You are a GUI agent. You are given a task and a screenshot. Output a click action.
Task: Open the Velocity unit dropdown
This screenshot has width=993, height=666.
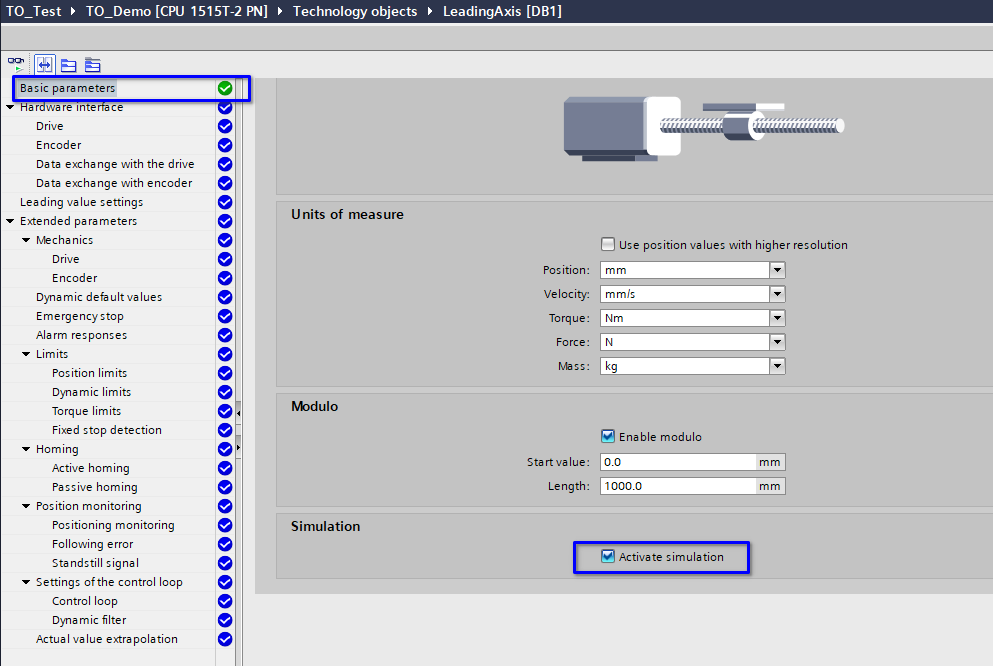click(x=777, y=294)
